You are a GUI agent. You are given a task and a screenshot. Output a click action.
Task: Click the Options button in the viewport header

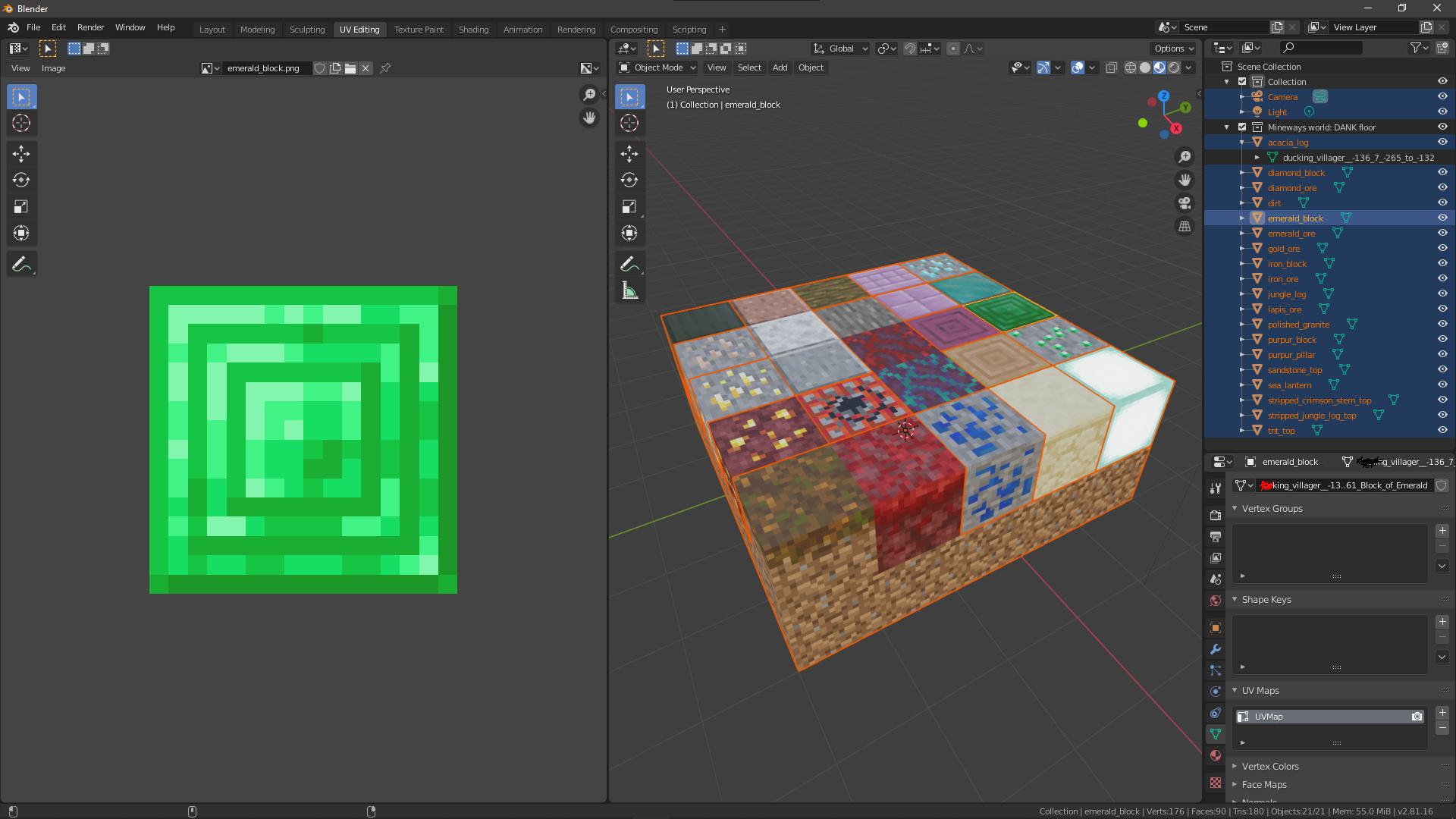[x=1172, y=48]
